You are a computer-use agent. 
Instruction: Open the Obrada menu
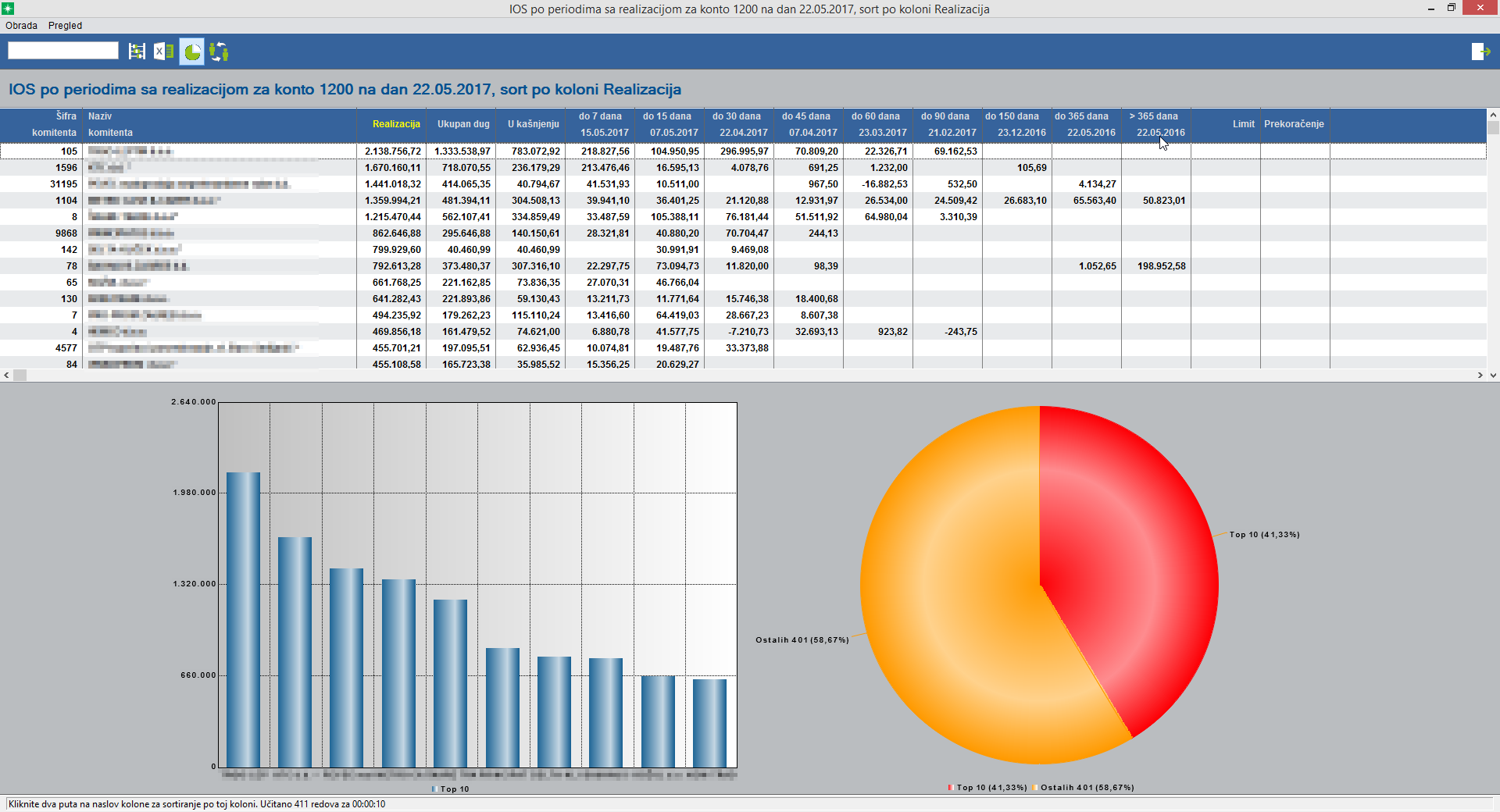click(x=21, y=26)
